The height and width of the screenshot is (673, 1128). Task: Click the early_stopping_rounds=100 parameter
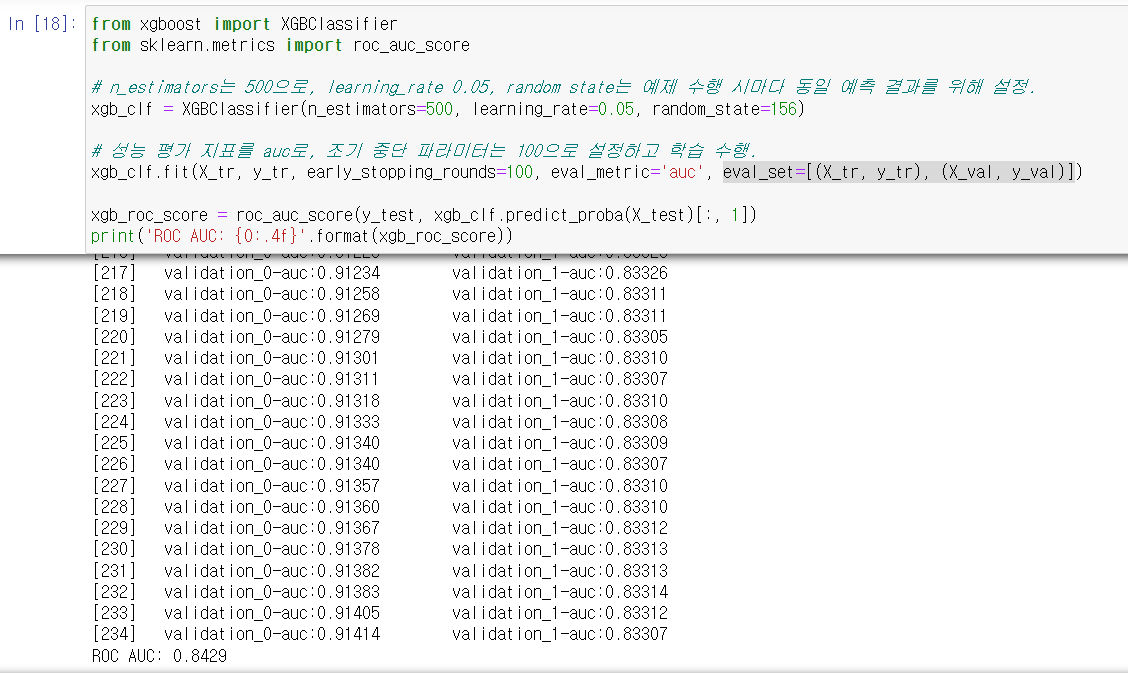(x=420, y=172)
